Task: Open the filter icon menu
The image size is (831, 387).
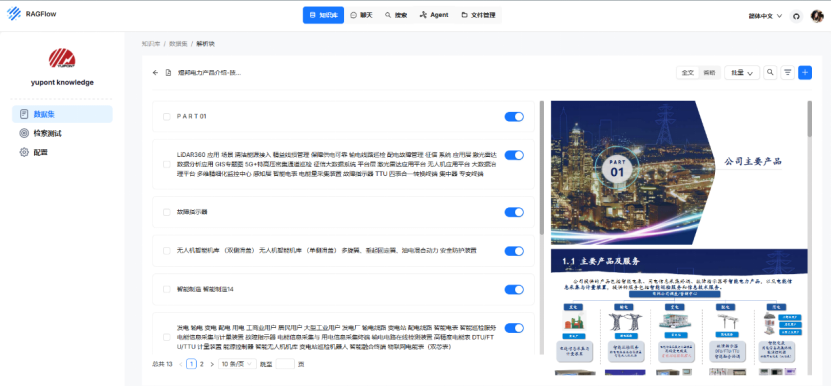Action: tap(788, 72)
